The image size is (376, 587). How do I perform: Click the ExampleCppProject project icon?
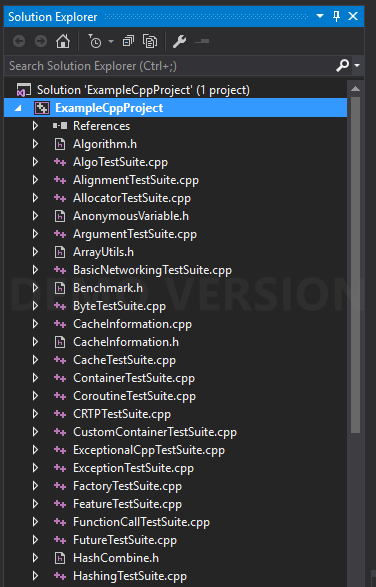tap(42, 108)
